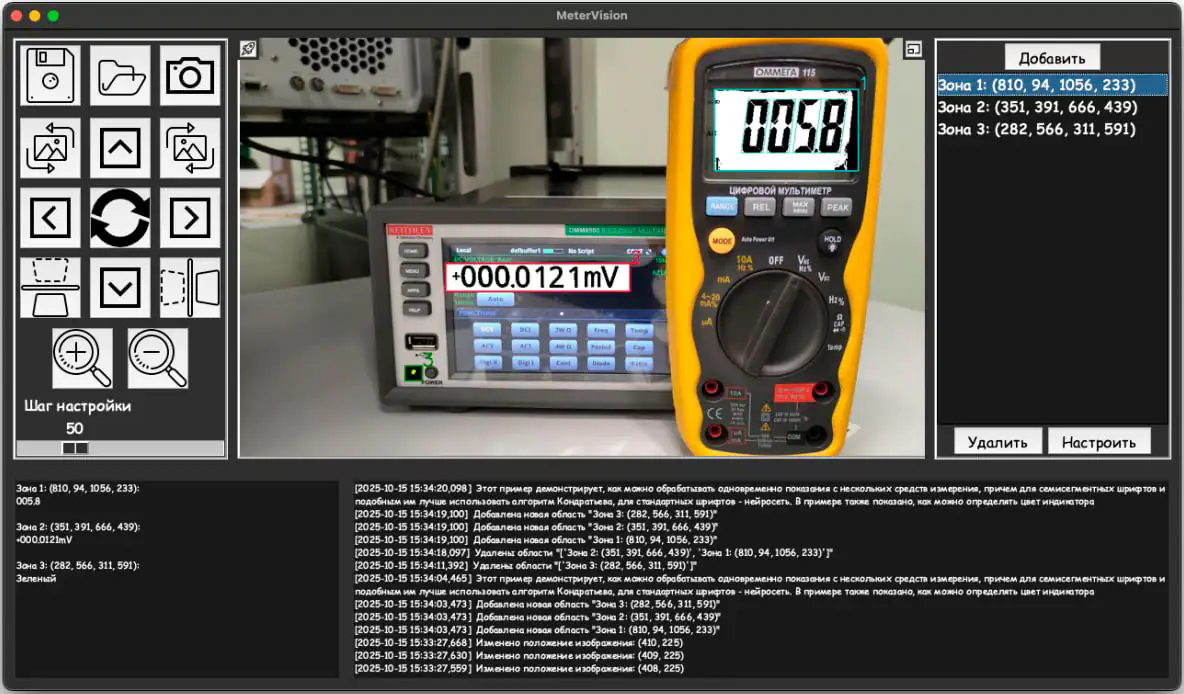The width and height of the screenshot is (1184, 694).
Task: Click the floppy disk save icon
Action: pos(50,76)
